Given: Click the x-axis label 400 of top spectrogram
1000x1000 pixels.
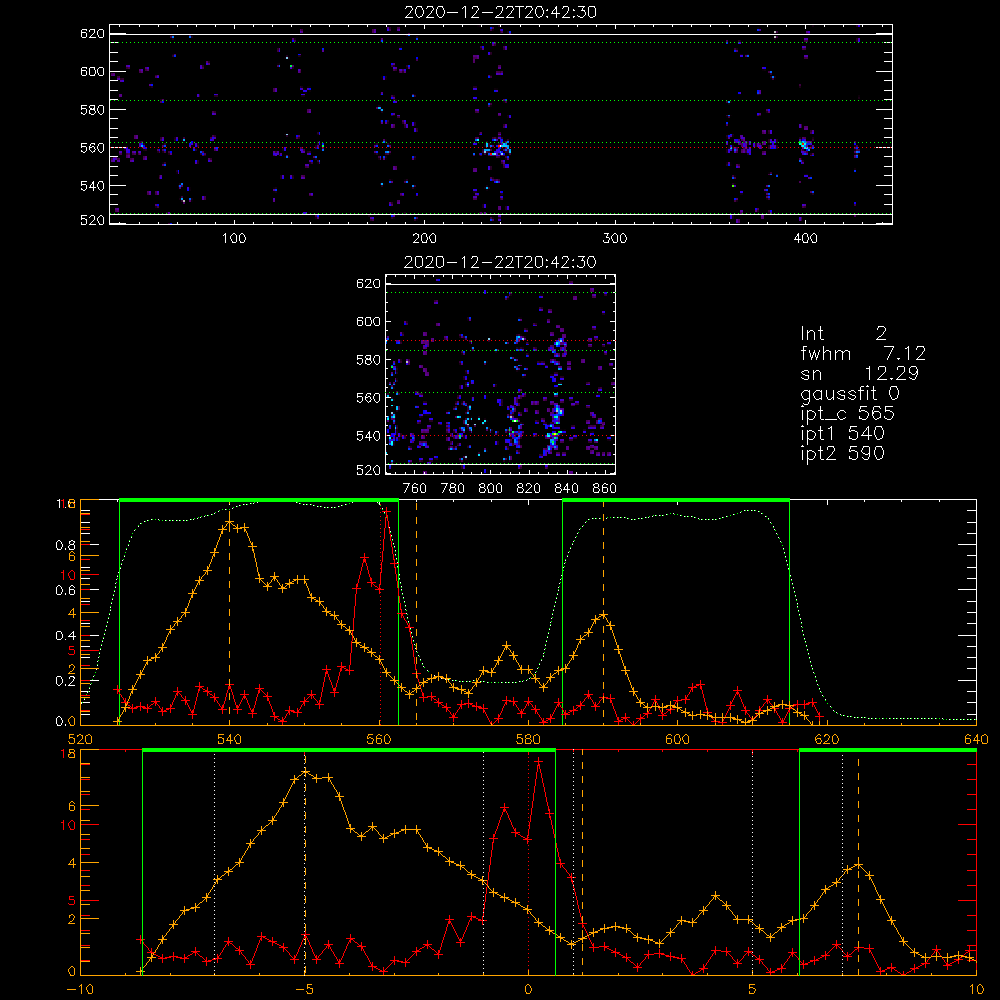Looking at the screenshot, I should point(805,239).
